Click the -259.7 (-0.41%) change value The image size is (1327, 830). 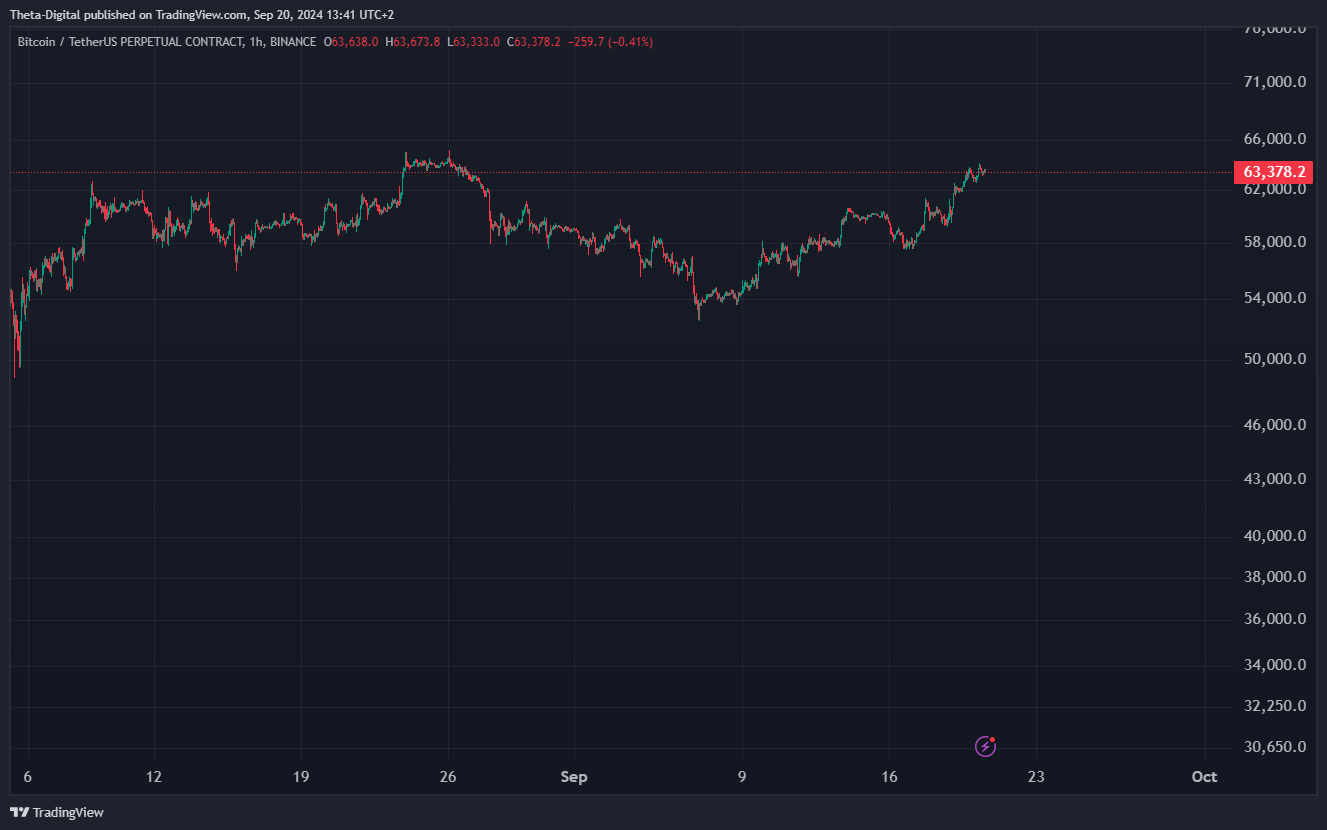[x=610, y=42]
